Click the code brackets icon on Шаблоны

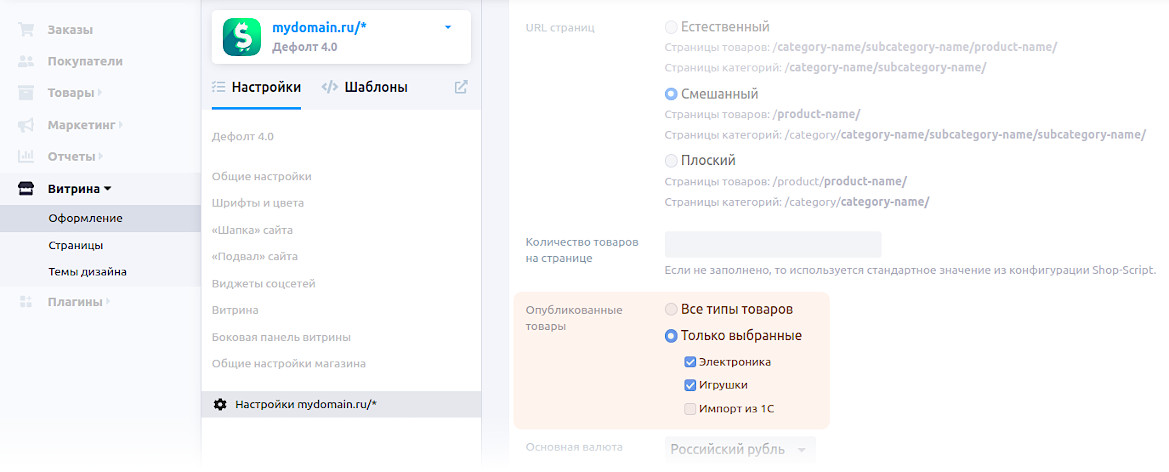(x=330, y=87)
